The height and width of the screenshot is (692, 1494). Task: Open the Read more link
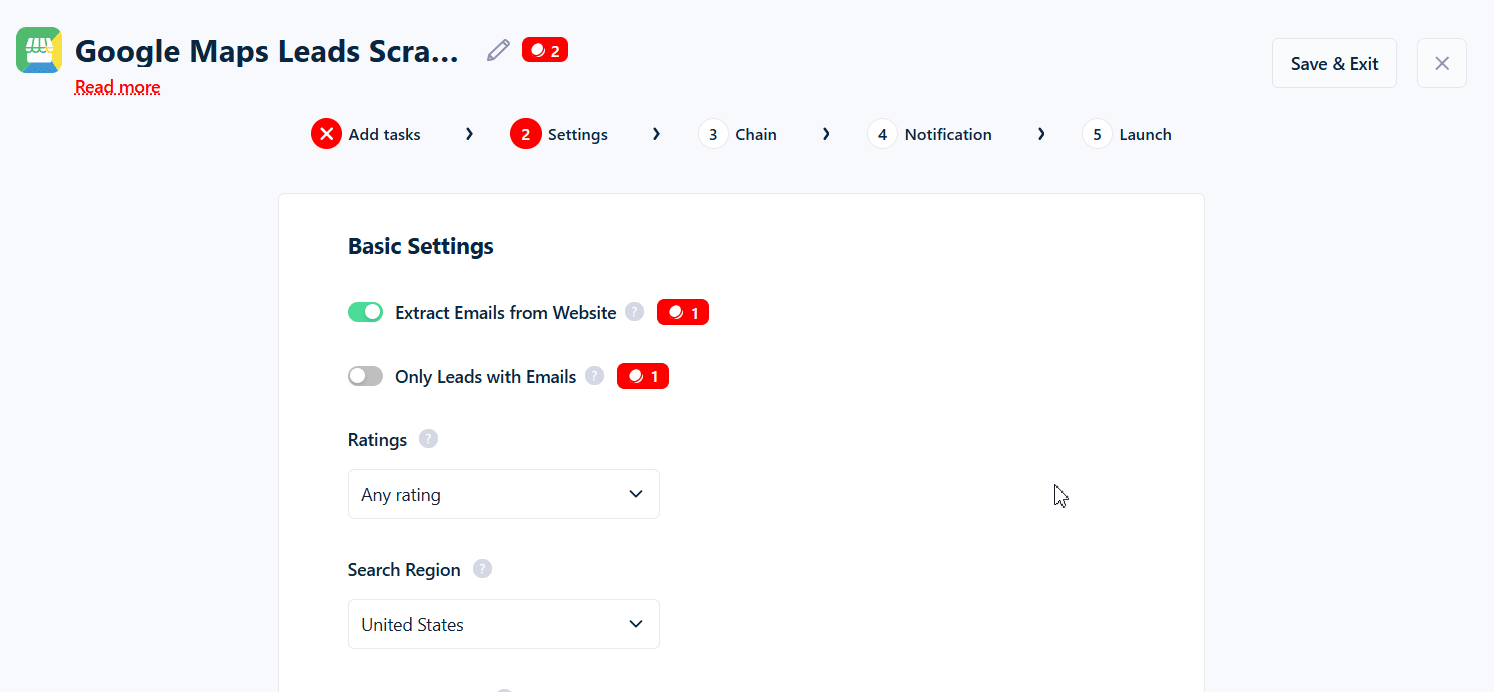point(117,87)
